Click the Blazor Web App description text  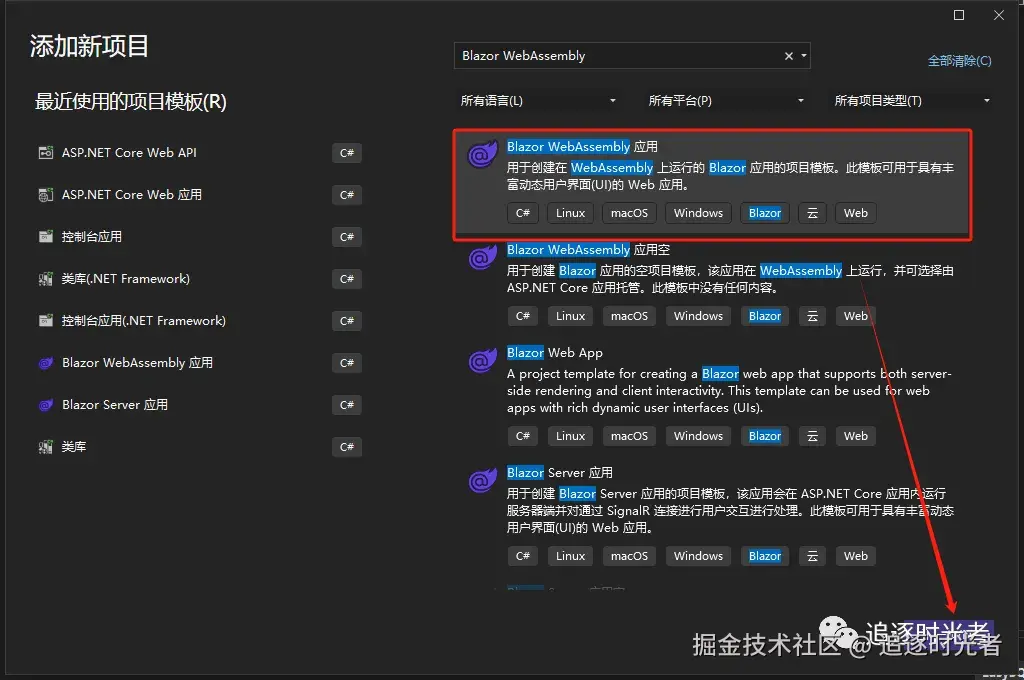click(729, 391)
